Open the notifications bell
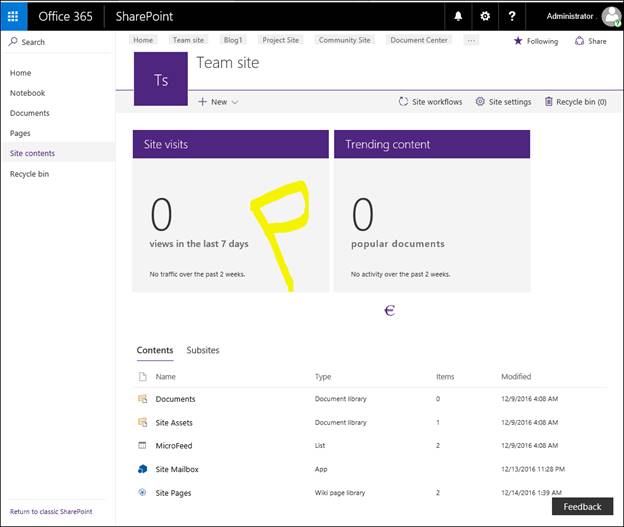624x527 pixels. 458,16
